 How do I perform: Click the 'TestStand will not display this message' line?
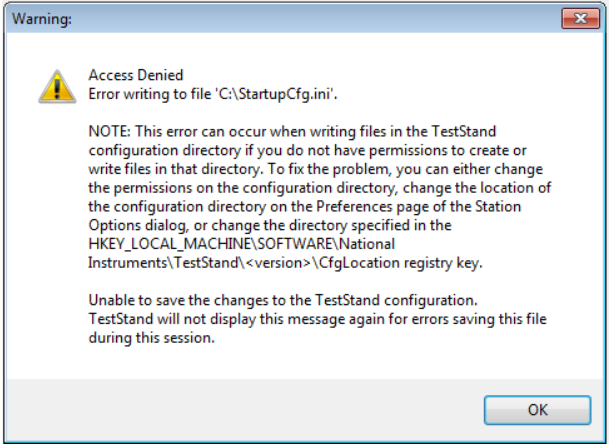tap(317, 319)
